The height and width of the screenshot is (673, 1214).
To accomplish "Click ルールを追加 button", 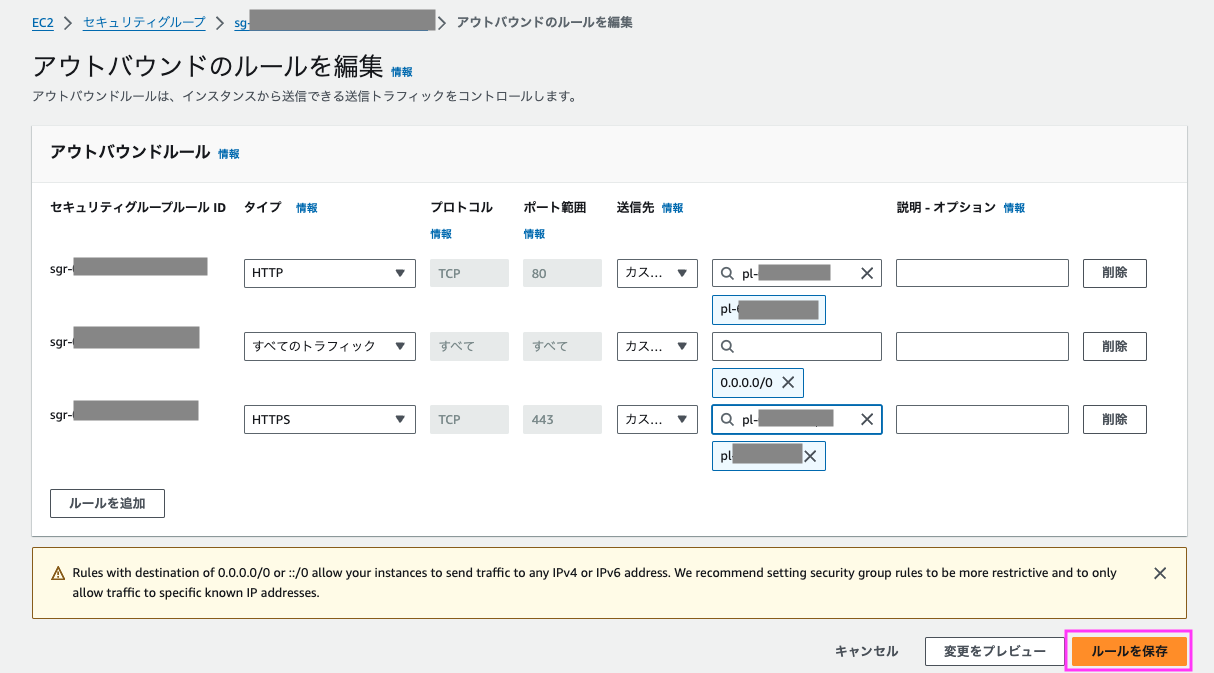I will [x=107, y=503].
